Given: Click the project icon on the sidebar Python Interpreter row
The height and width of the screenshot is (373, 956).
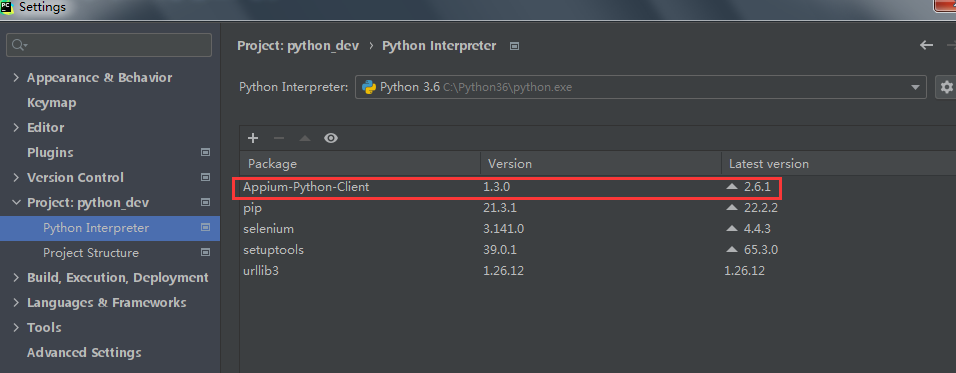Looking at the screenshot, I should coord(205,227).
